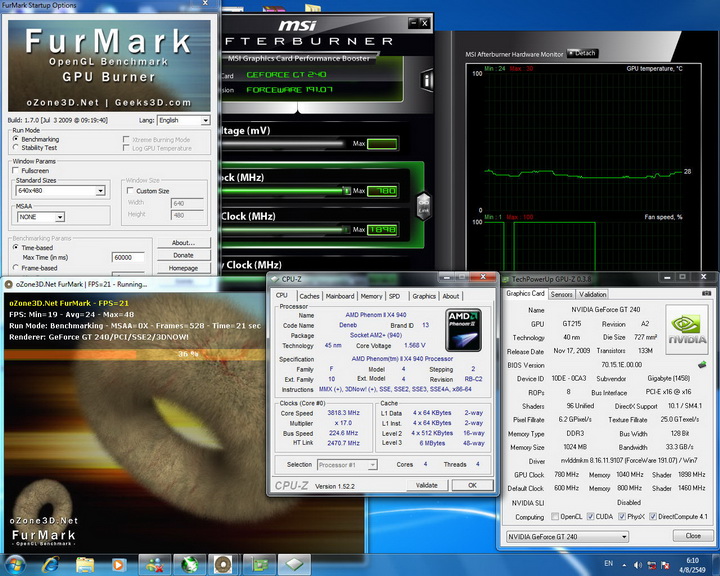Screen dimensions: 720x576
Task: Click GPU-Z Close button
Action: click(x=693, y=536)
